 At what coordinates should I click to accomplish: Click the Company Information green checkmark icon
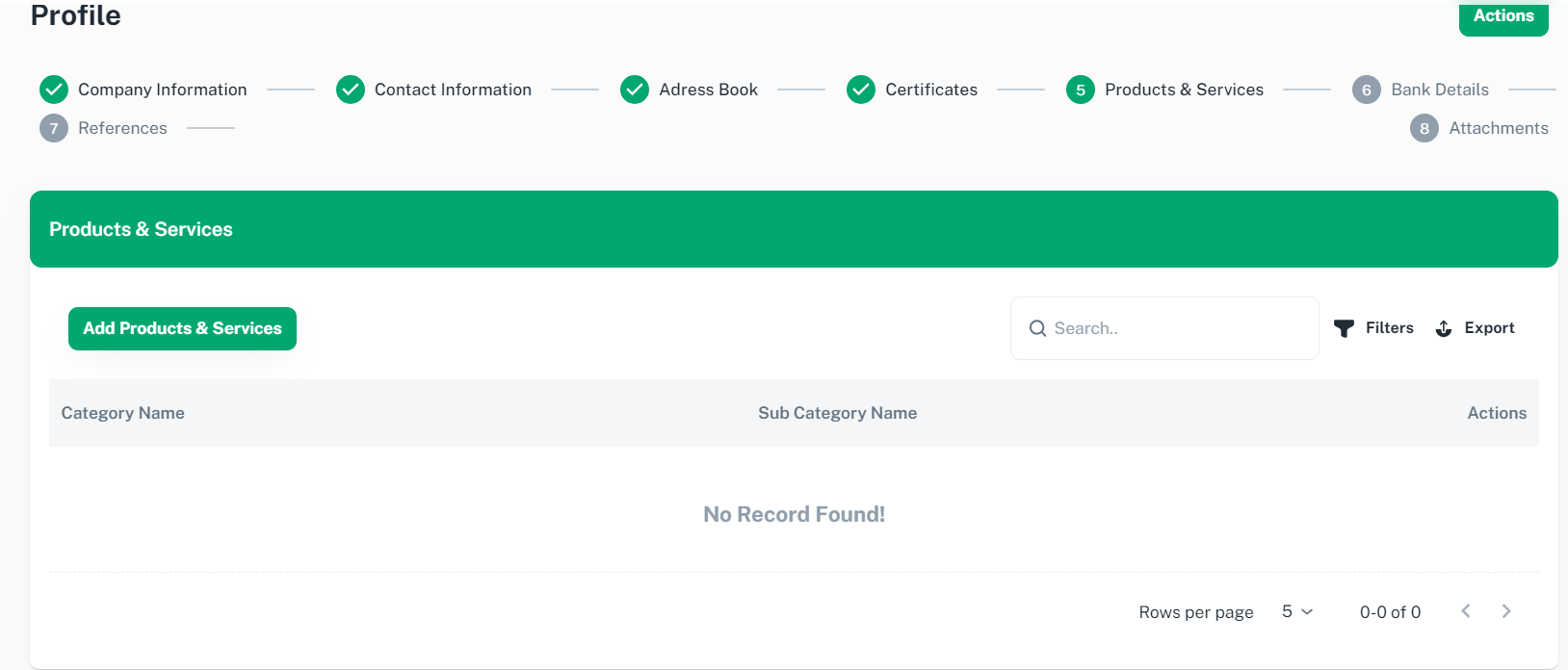(54, 90)
